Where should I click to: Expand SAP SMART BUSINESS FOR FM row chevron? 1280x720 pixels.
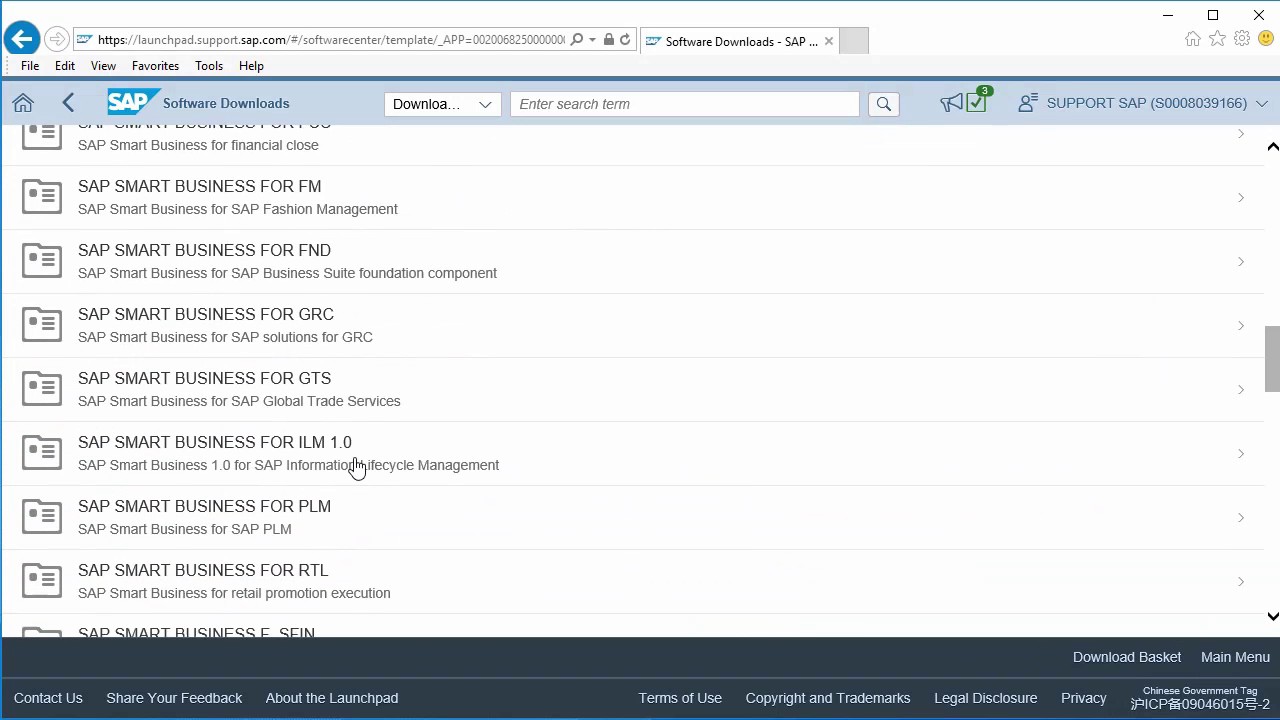tap(1241, 198)
